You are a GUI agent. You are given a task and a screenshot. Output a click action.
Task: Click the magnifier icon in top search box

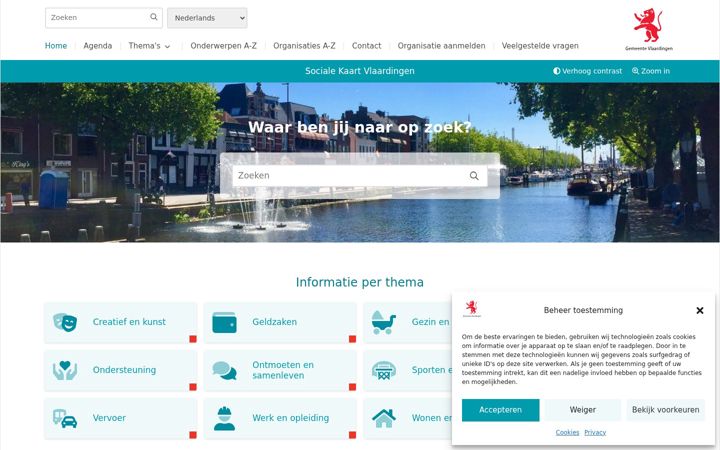point(154,17)
